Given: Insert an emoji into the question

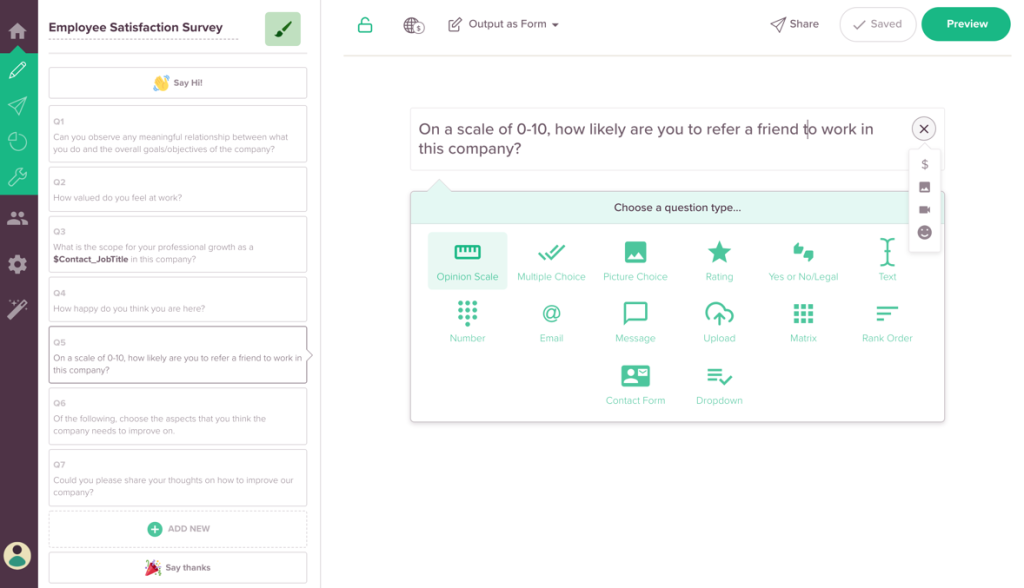Looking at the screenshot, I should click(924, 231).
